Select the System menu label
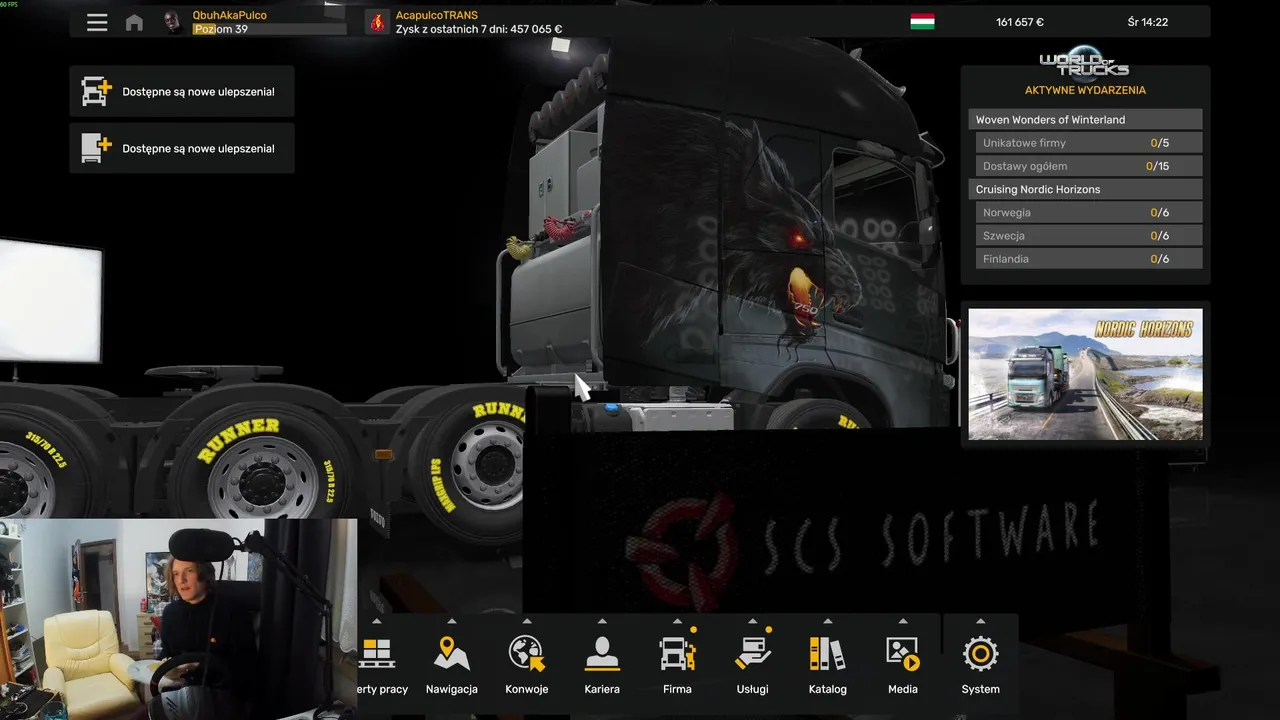The image size is (1280, 720). [x=980, y=689]
